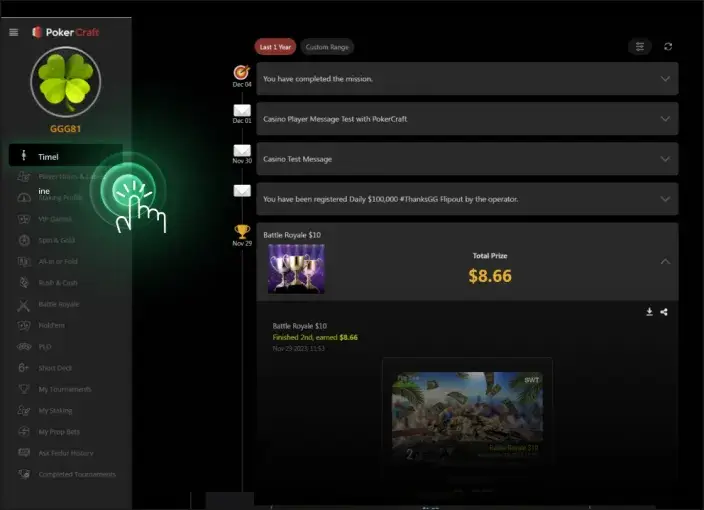Click the Hold'em cards icon
Viewport: 704px width, 510px height.
[x=24, y=325]
